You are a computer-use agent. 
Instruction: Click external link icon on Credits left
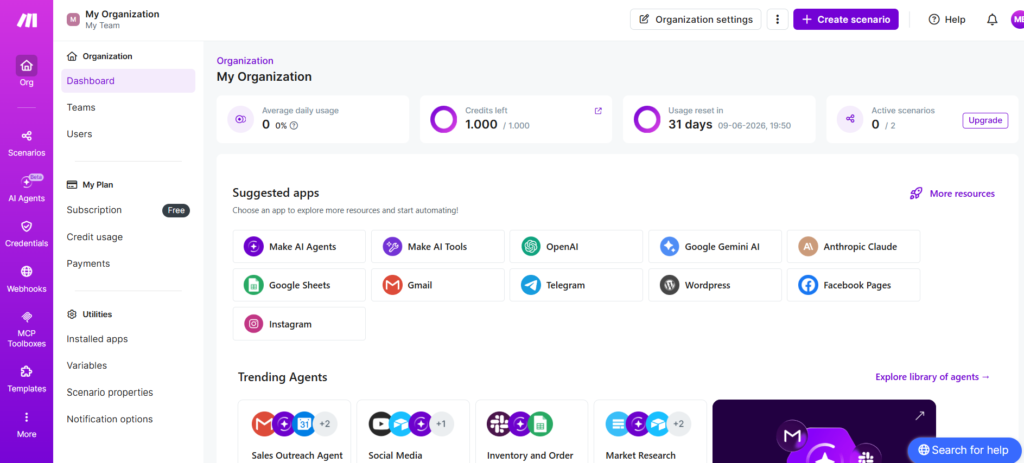pos(598,111)
